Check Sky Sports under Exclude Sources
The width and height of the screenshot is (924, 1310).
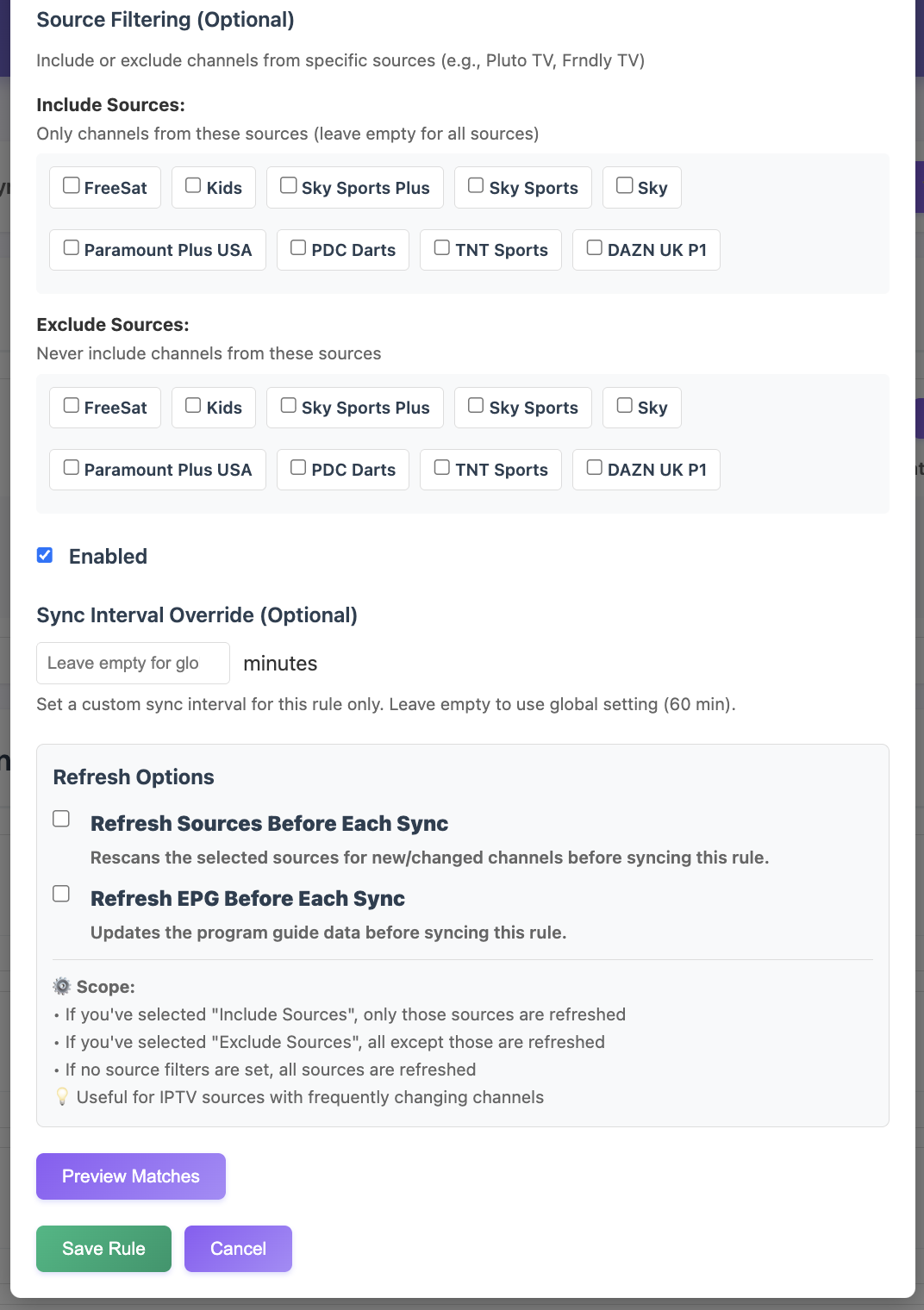pos(476,406)
